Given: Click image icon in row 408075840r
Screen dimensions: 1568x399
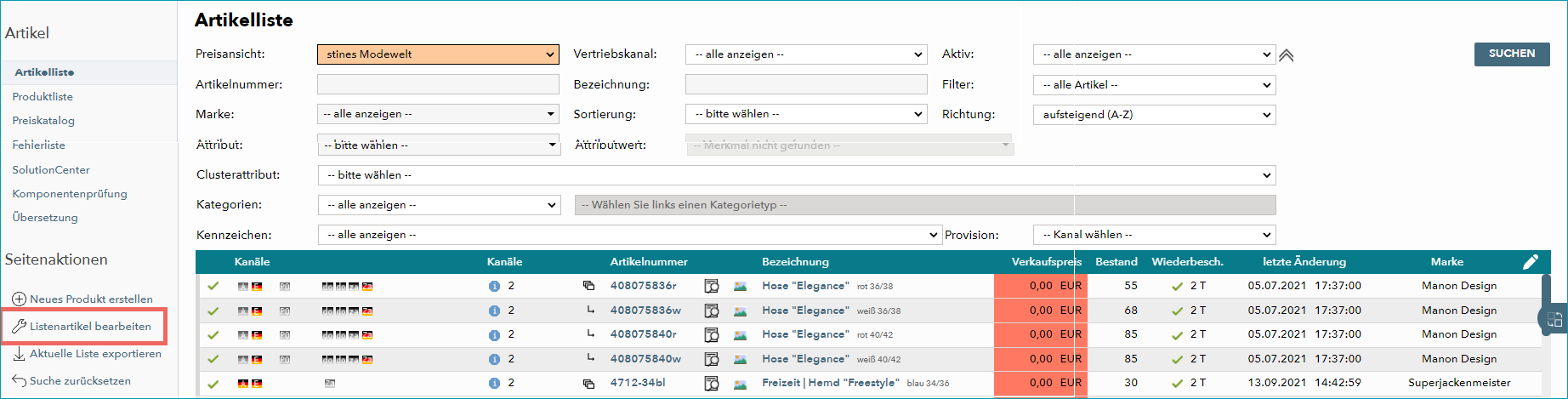Looking at the screenshot, I should click(x=741, y=335).
